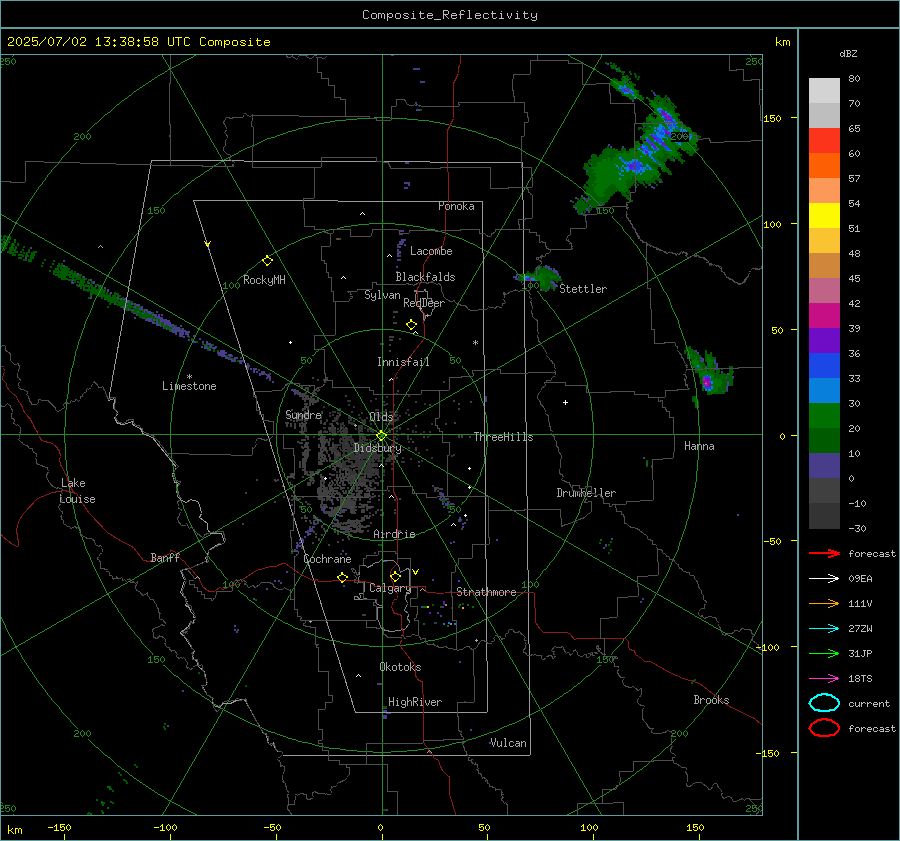Click the Ponoka town label
The width and height of the screenshot is (900, 841).
coord(456,206)
